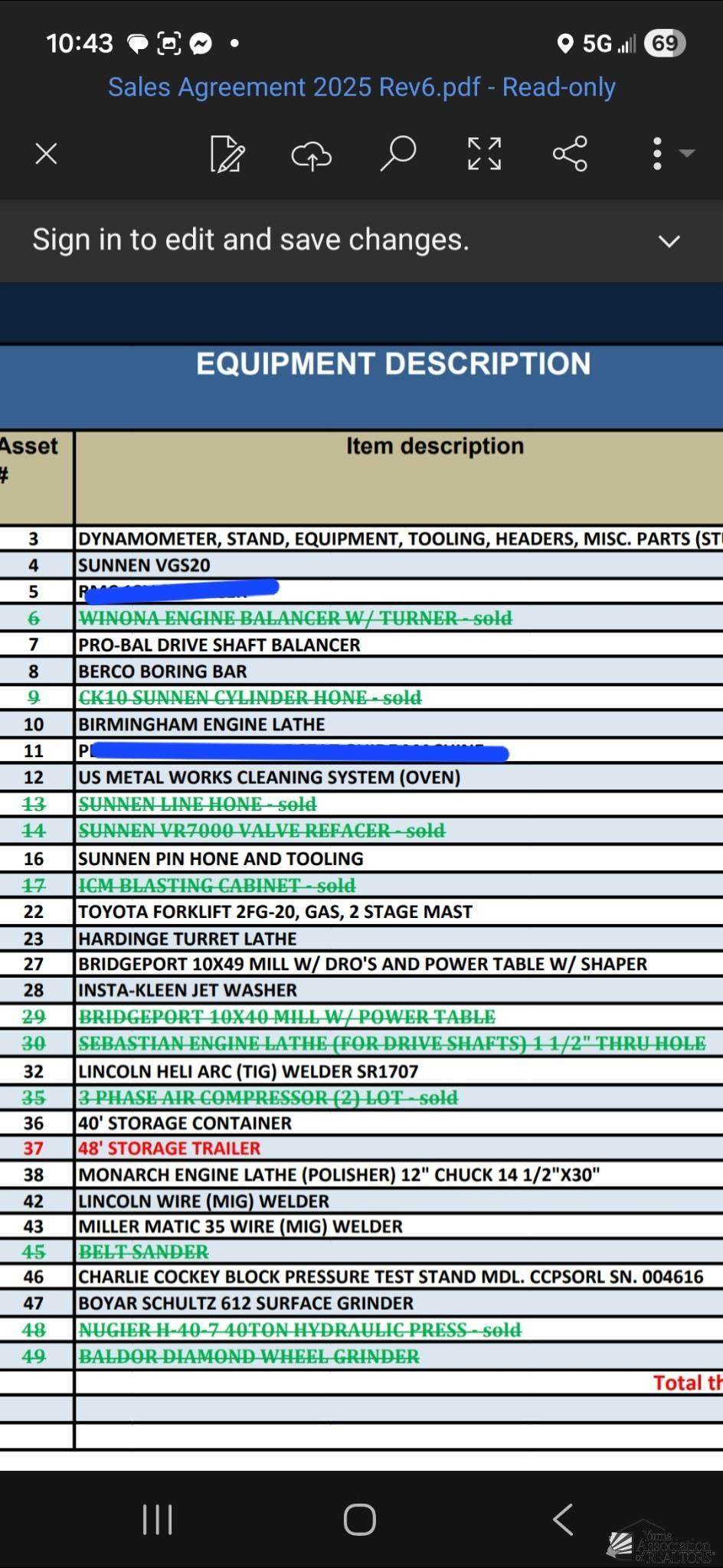Select the SUNNEN VGS20 row
The height and width of the screenshot is (1568, 723).
point(361,565)
